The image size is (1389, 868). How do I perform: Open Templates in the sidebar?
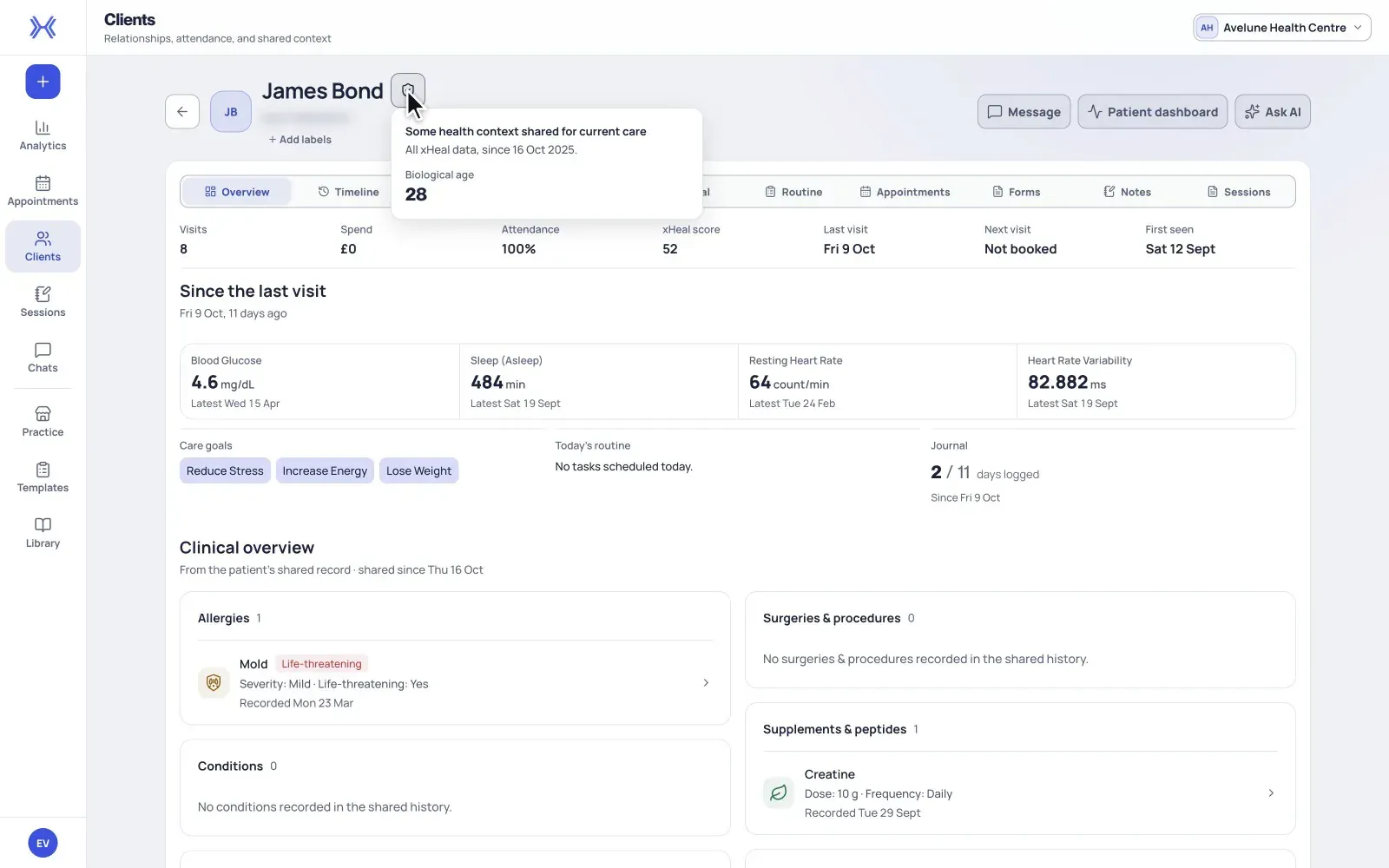(x=43, y=477)
